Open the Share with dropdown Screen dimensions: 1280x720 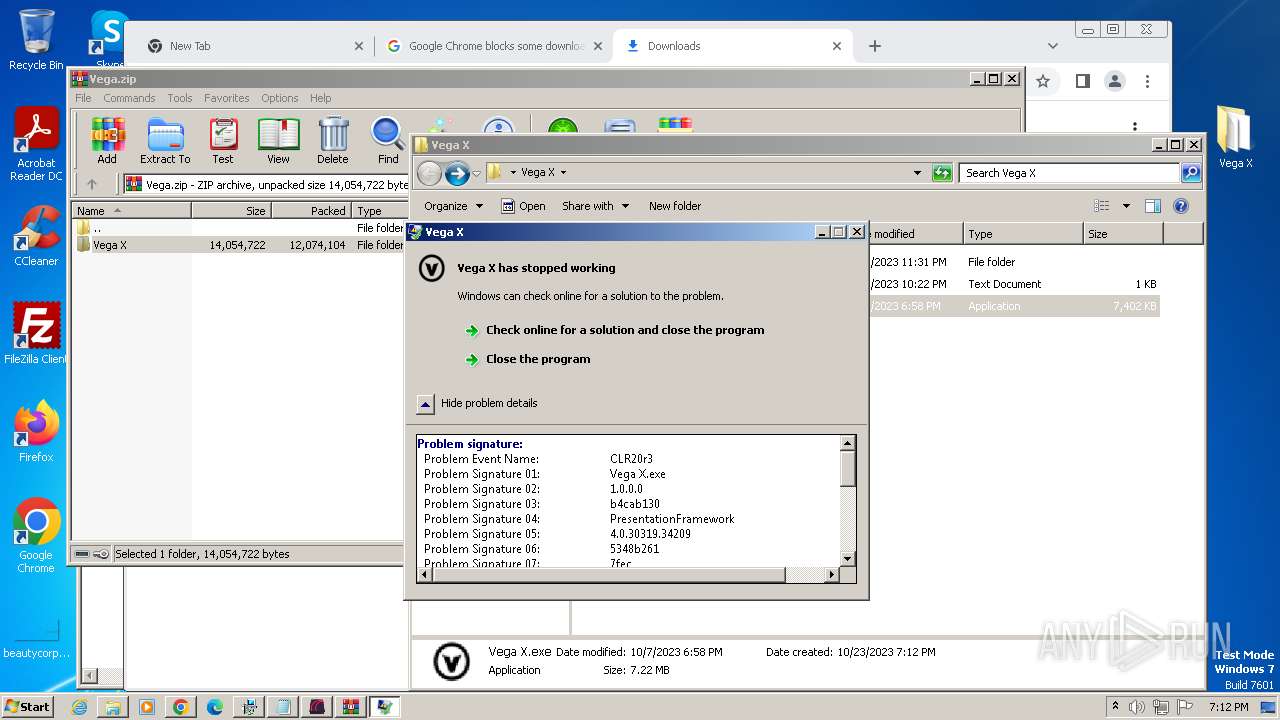click(596, 206)
